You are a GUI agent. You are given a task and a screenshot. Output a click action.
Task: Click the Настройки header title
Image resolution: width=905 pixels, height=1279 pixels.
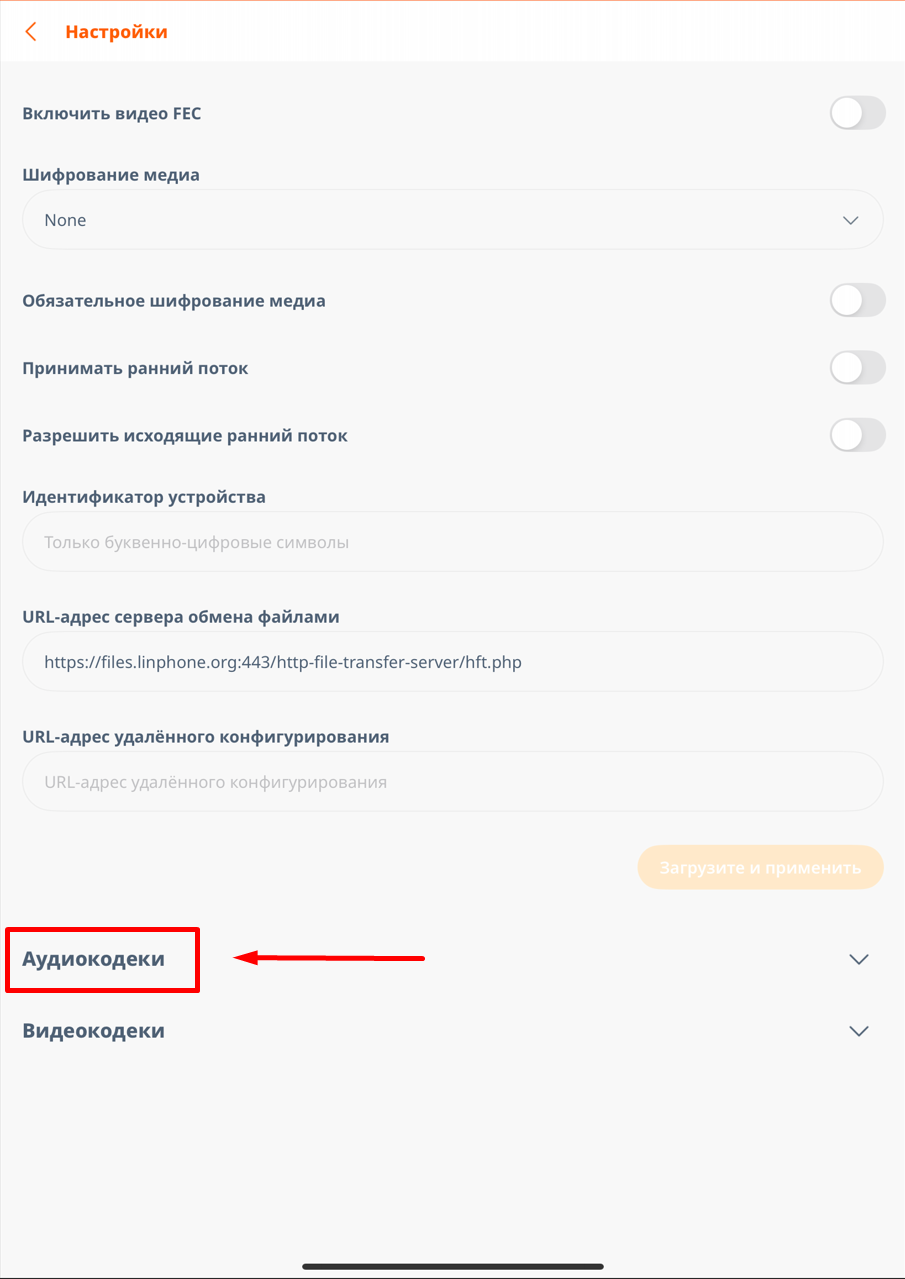click(116, 32)
